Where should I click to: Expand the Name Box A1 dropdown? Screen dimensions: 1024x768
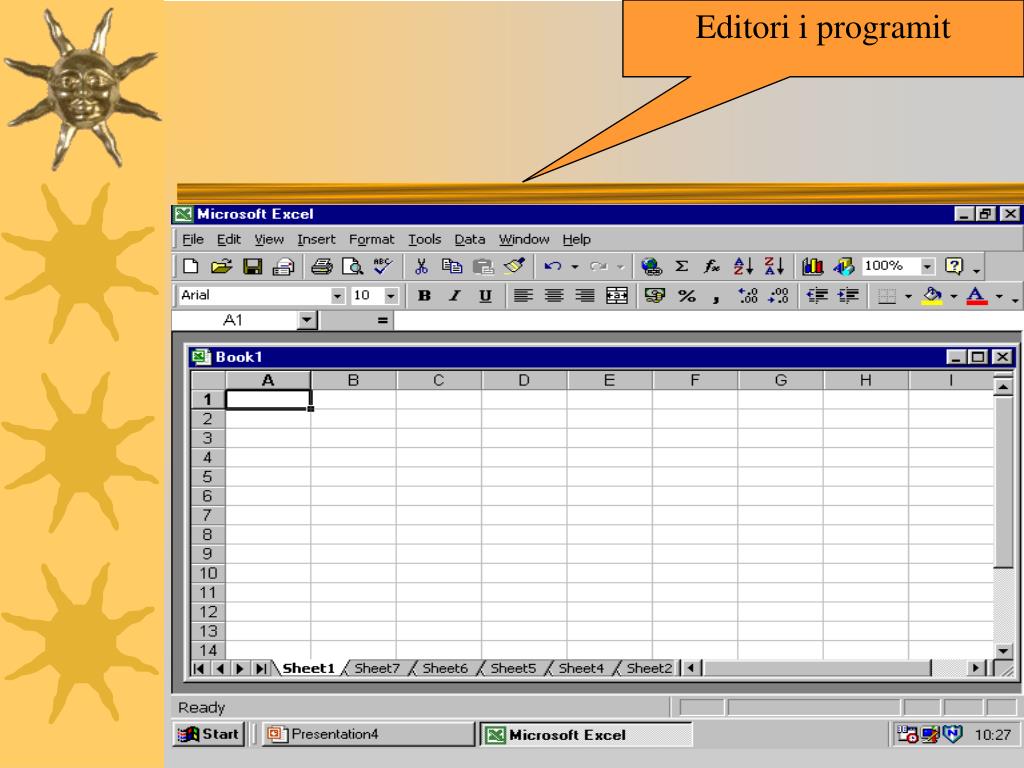307,320
